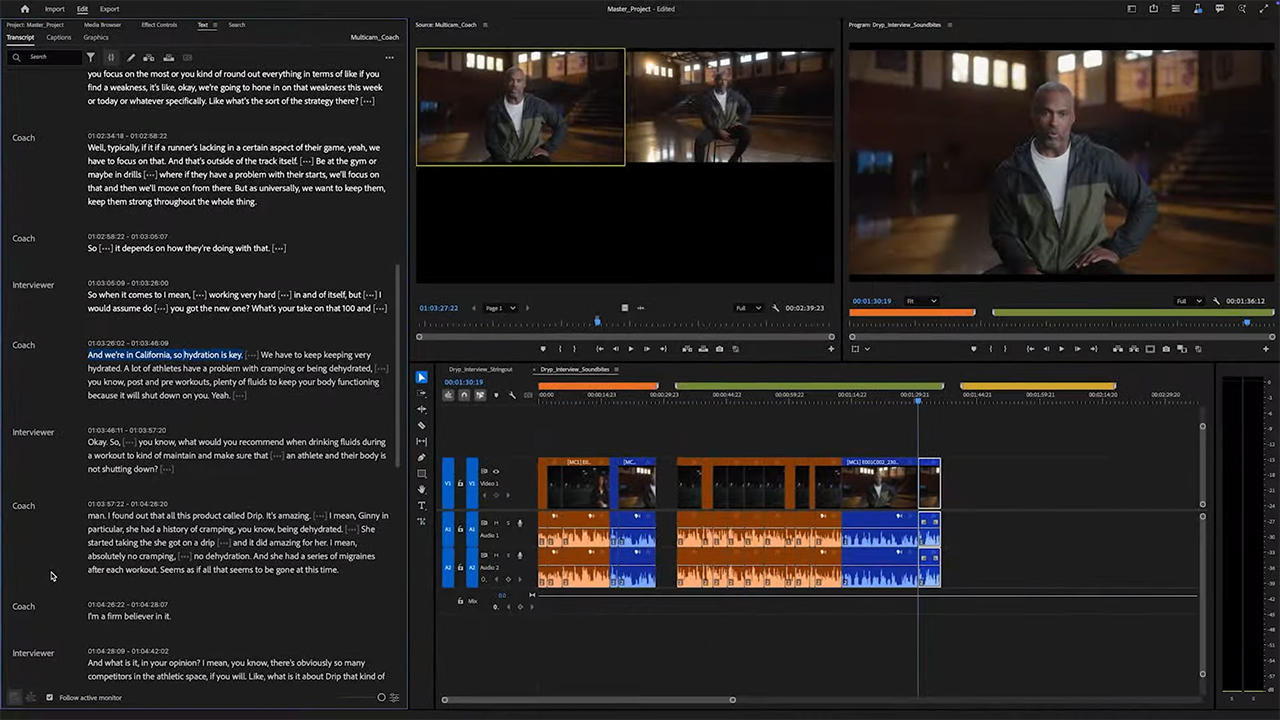Toggle the pause-markers display button in Transcript

(x=111, y=57)
